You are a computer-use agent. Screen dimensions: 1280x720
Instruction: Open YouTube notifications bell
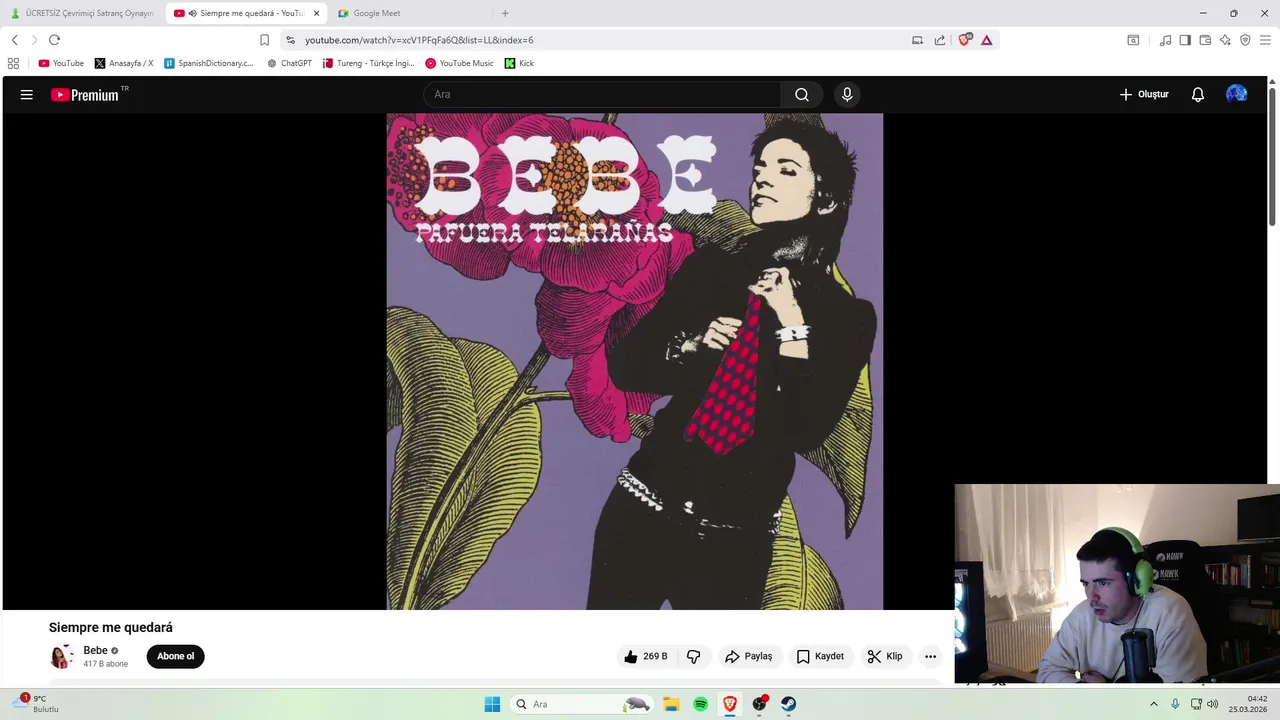[1198, 94]
